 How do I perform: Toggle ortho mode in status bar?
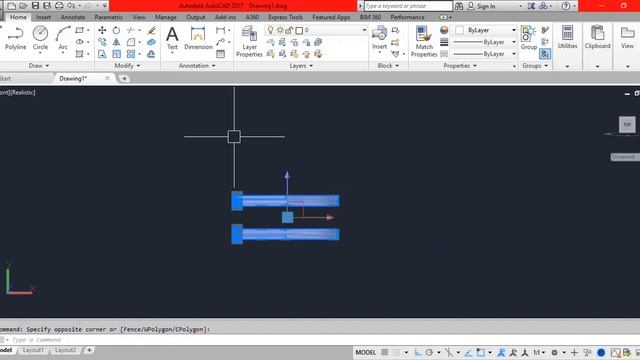tap(418, 352)
